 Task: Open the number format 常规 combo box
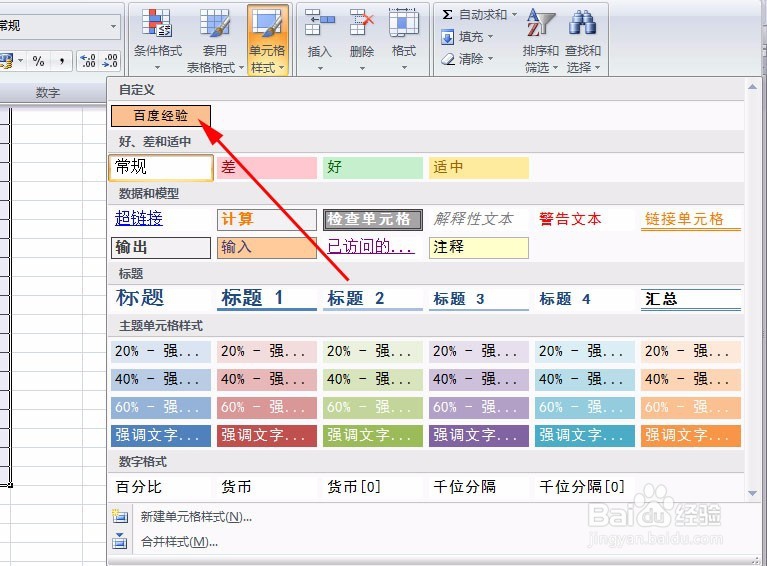click(59, 26)
